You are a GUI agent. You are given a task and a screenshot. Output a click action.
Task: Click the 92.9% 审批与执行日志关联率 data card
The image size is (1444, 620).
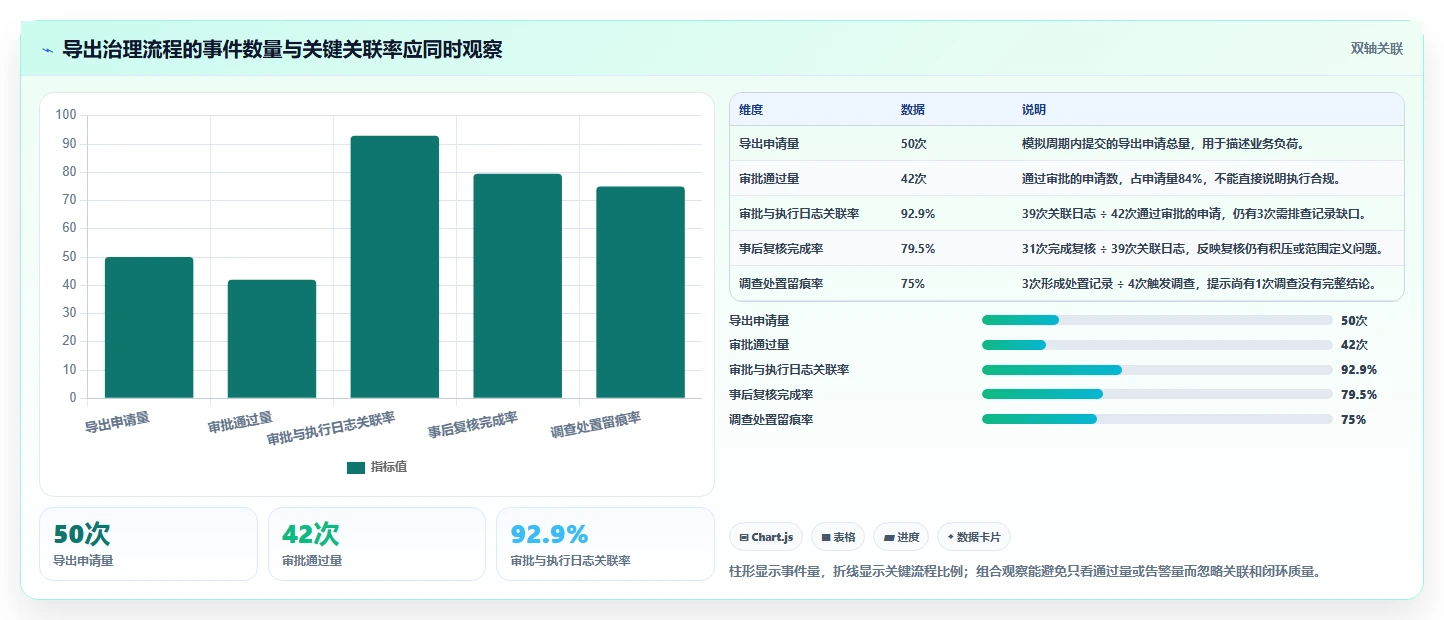605,544
